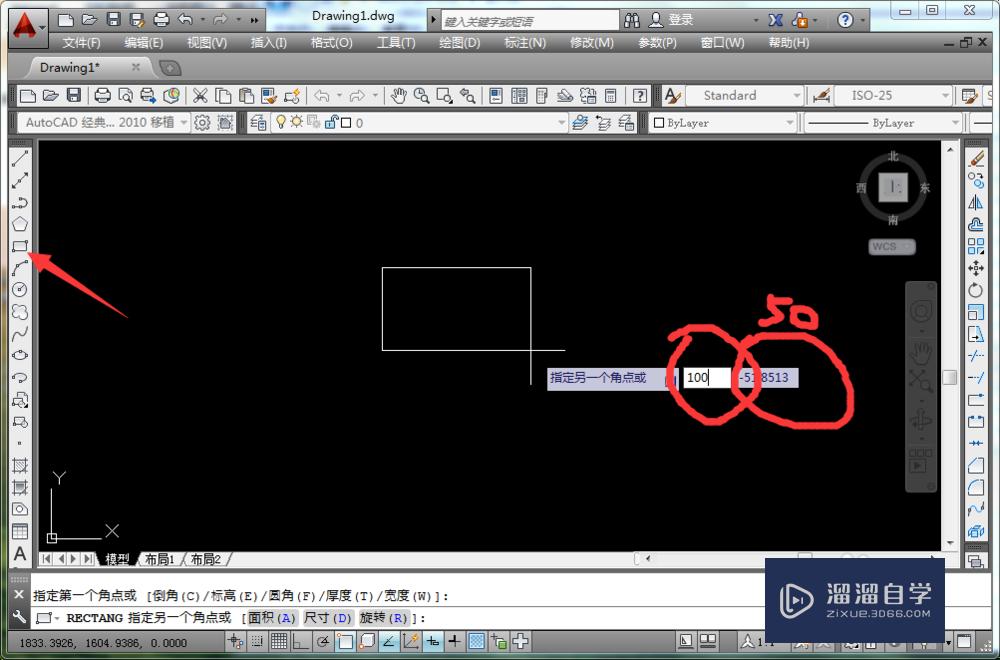Viewport: 1000px width, 660px height.
Task: Toggle Ortho mode in the status bar
Action: pyautogui.click(x=299, y=640)
